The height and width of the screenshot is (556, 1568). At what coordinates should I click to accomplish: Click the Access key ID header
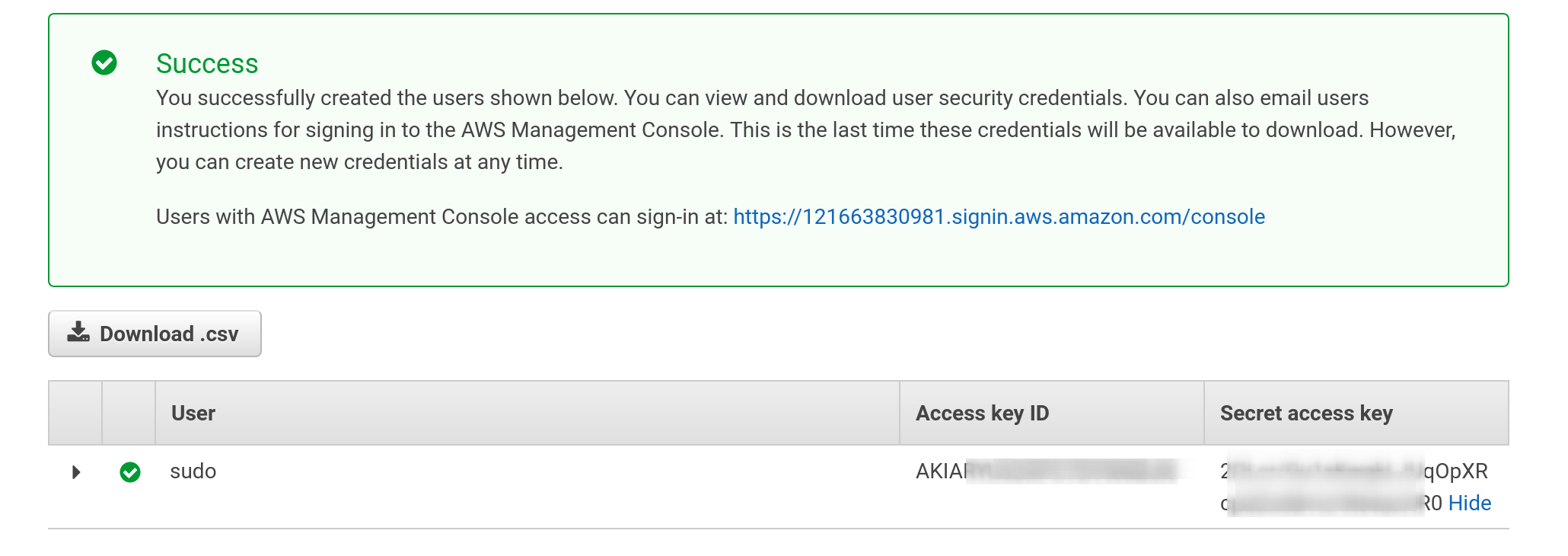coord(982,414)
